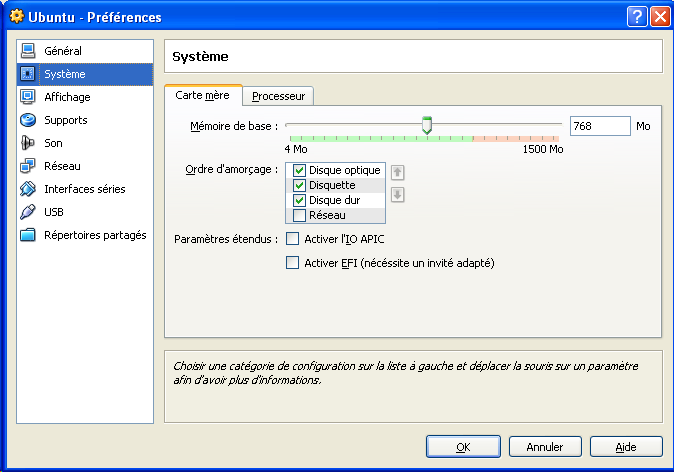The height and width of the screenshot is (472, 674).
Task: Select the Affichage monitor icon
Action: pyautogui.click(x=28, y=97)
